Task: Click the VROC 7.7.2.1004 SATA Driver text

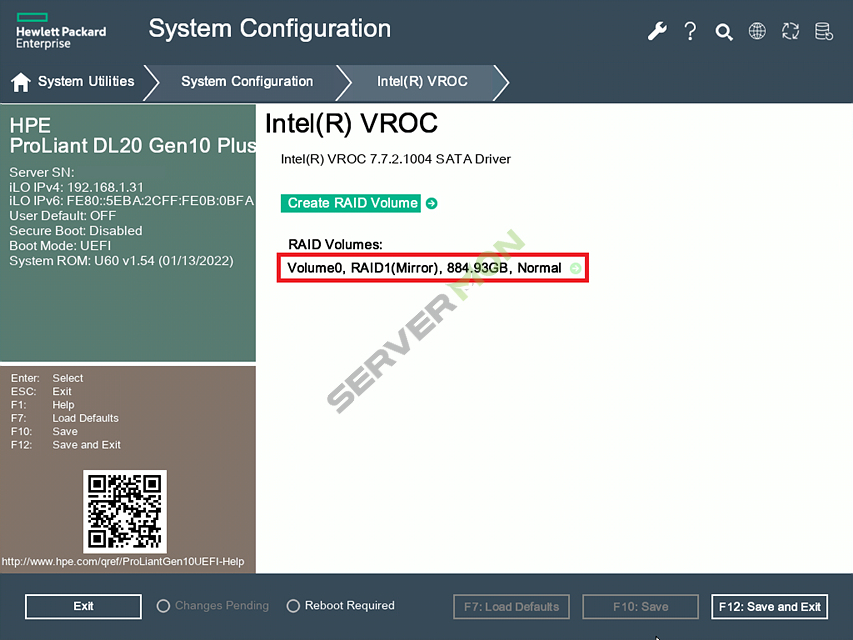Action: pyautogui.click(x=395, y=159)
